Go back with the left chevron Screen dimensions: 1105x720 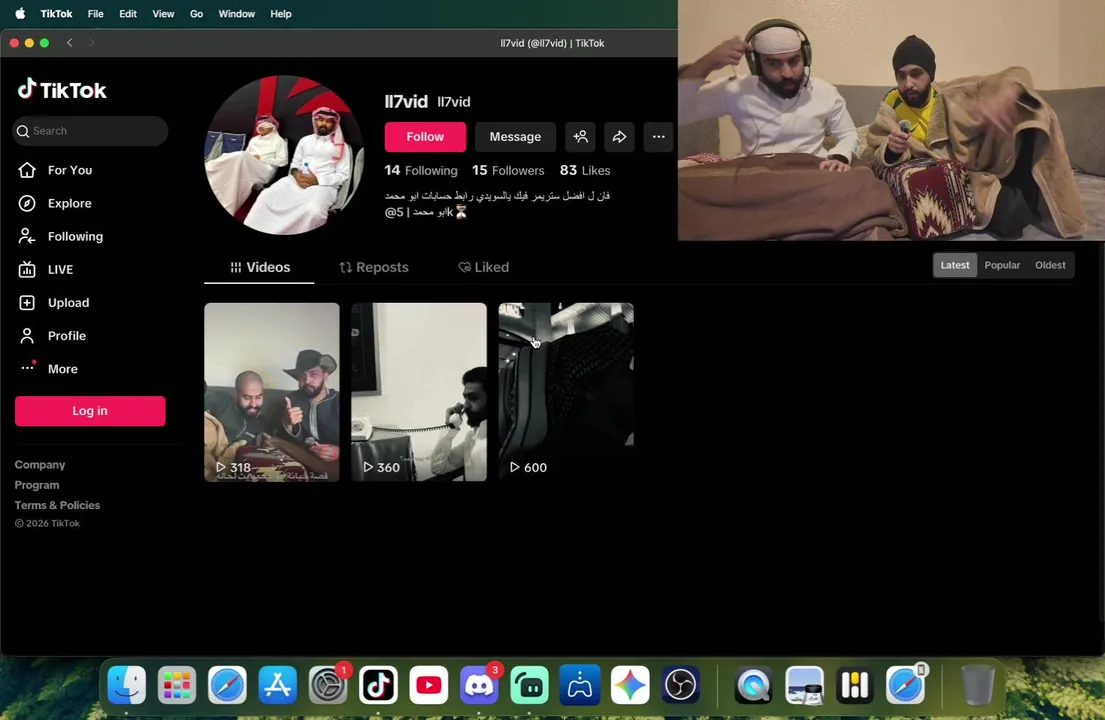tap(70, 43)
